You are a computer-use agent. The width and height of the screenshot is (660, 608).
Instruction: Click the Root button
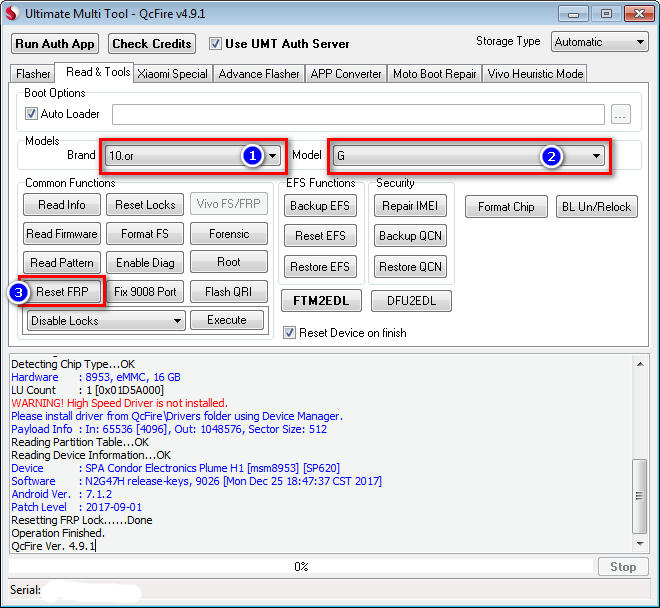pyautogui.click(x=229, y=262)
